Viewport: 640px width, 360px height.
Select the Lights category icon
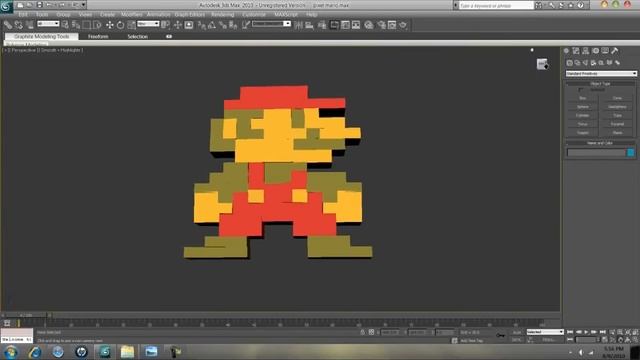click(585, 62)
